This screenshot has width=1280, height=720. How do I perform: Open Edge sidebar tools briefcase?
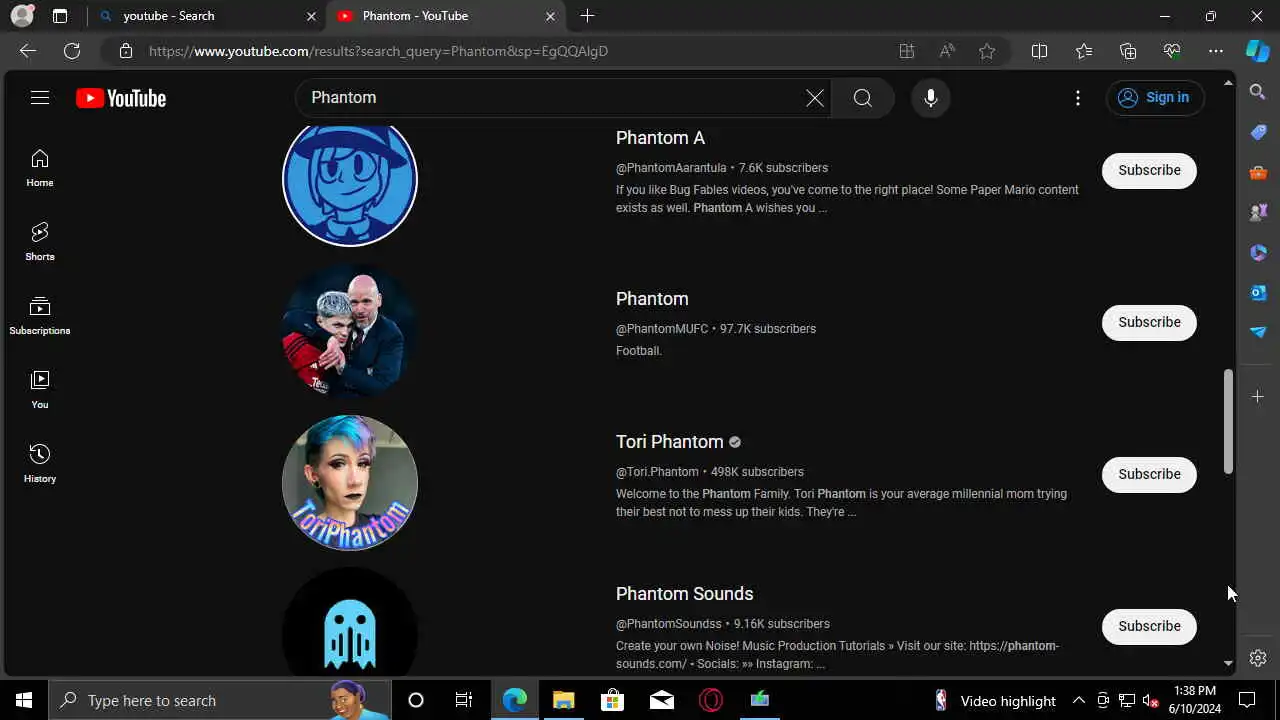click(x=1258, y=172)
